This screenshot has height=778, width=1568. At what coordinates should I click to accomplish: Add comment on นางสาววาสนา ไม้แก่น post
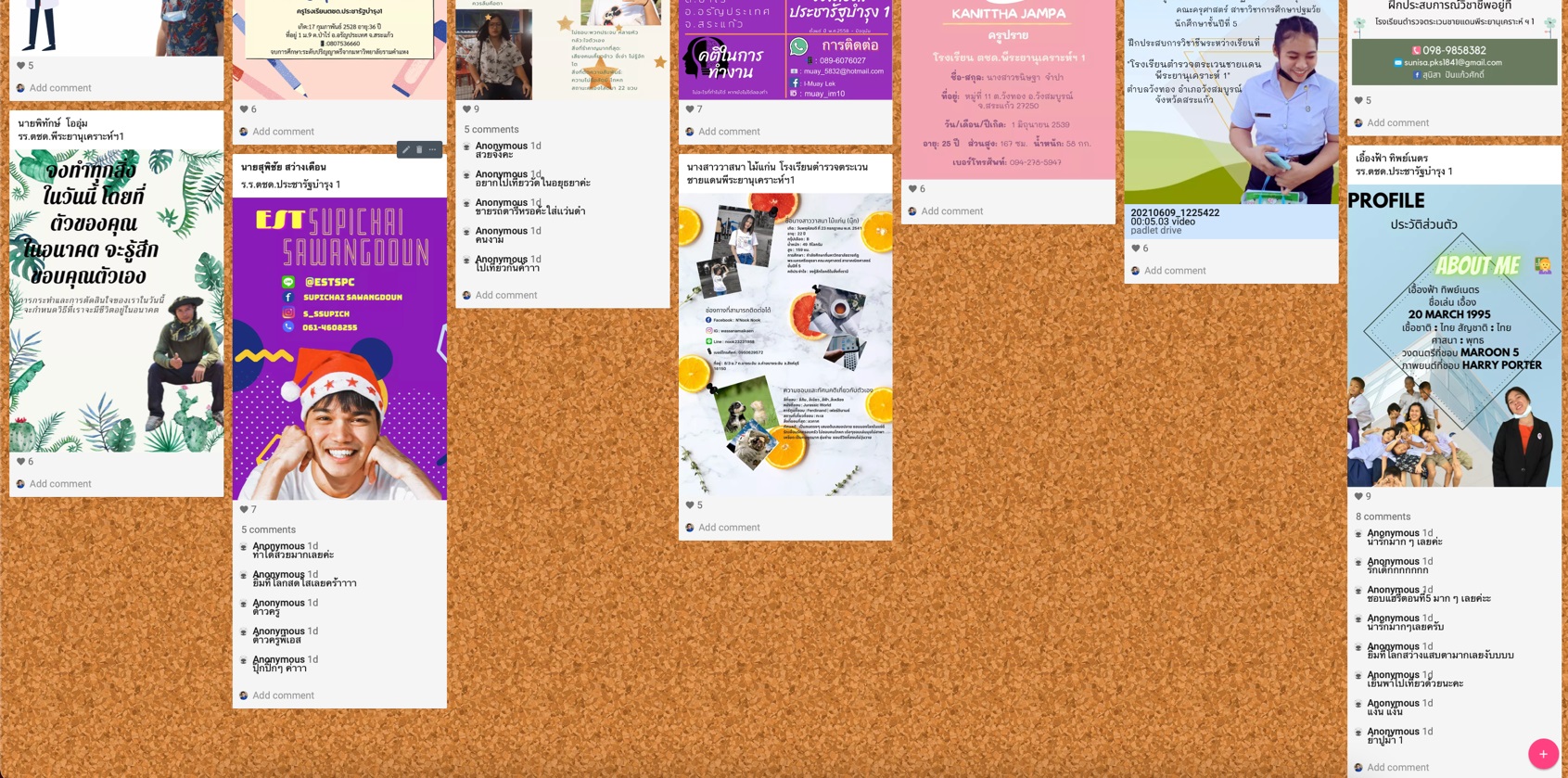pos(729,528)
